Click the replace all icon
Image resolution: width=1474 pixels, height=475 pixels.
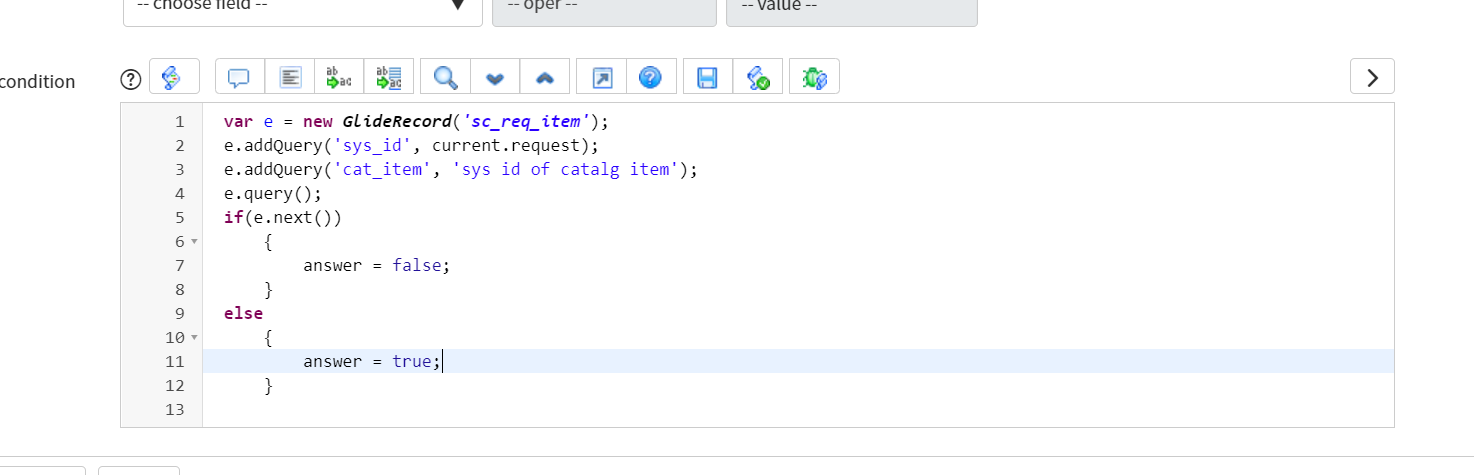coord(388,77)
